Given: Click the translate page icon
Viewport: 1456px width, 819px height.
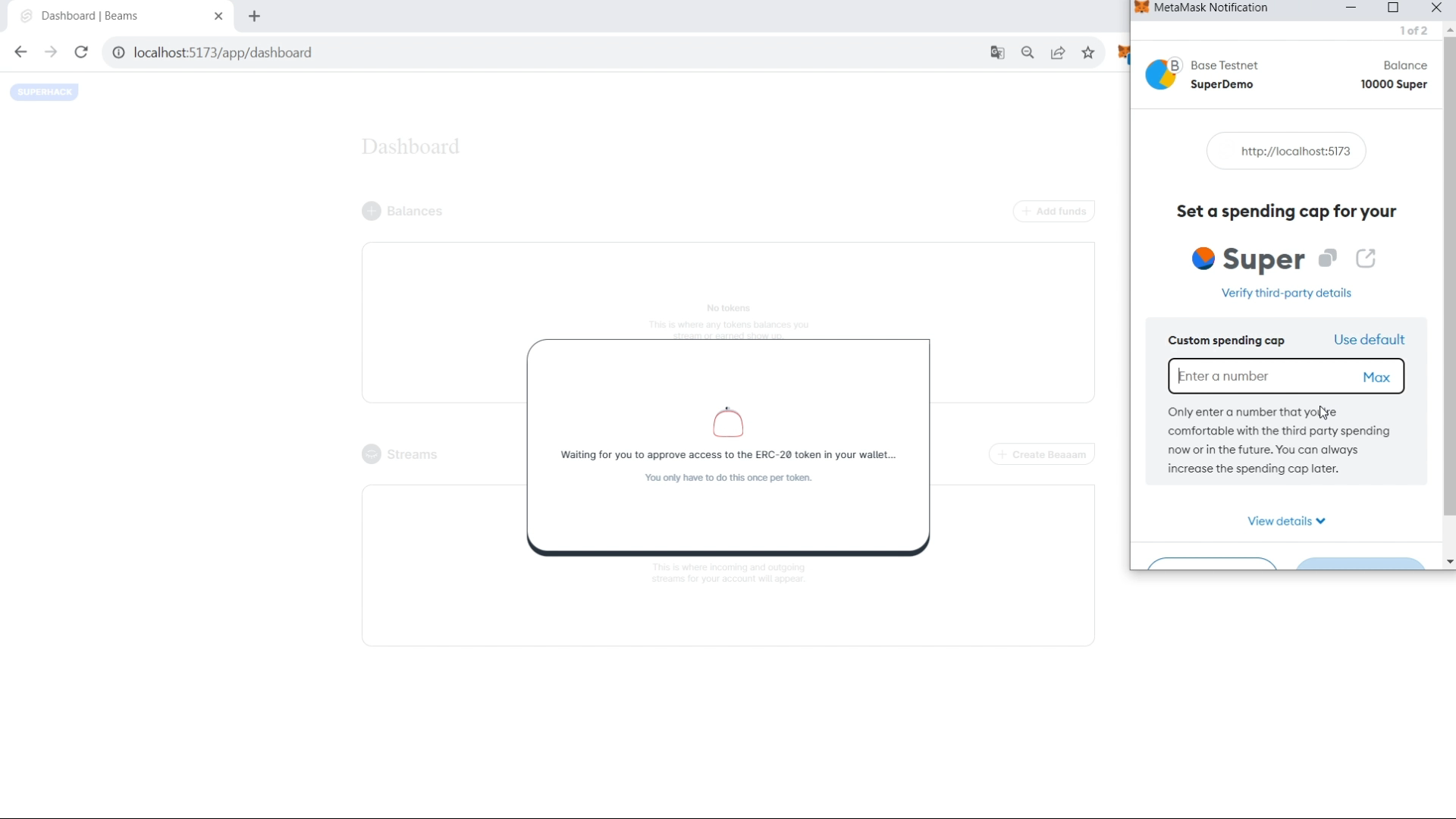Looking at the screenshot, I should click(997, 52).
